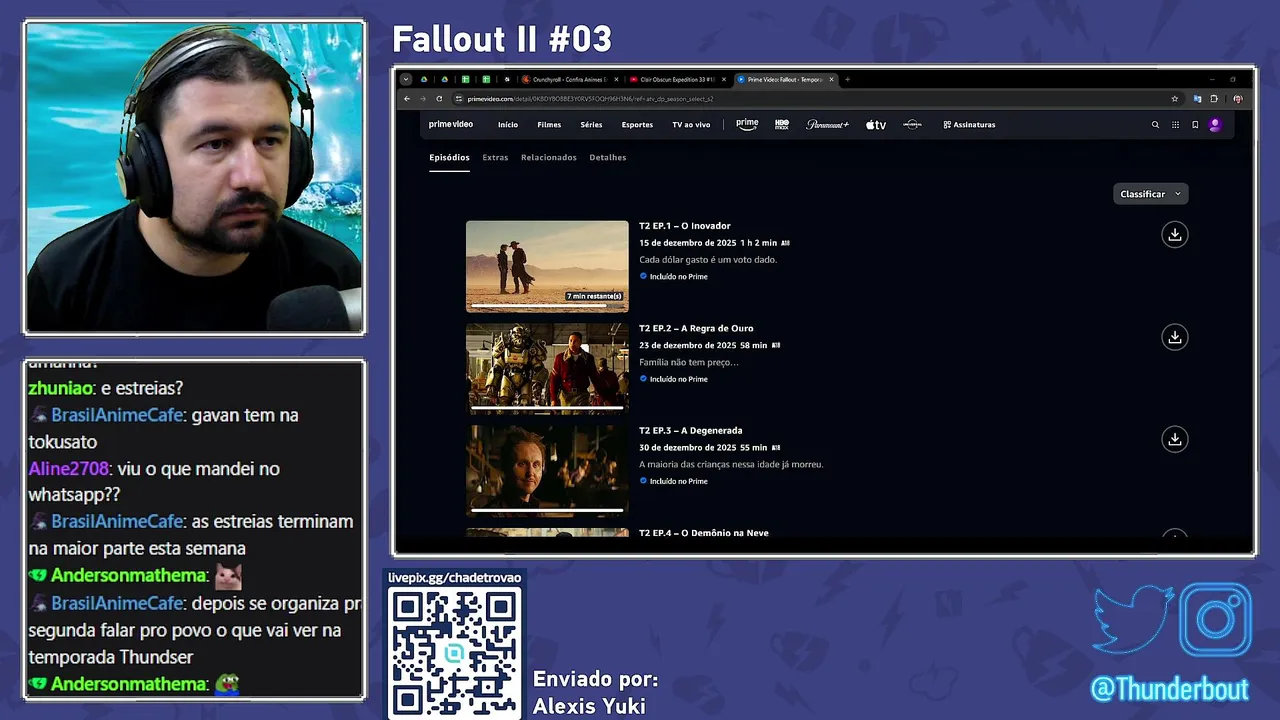Open the tab search dropdown arrow
The height and width of the screenshot is (720, 1280).
click(406, 79)
